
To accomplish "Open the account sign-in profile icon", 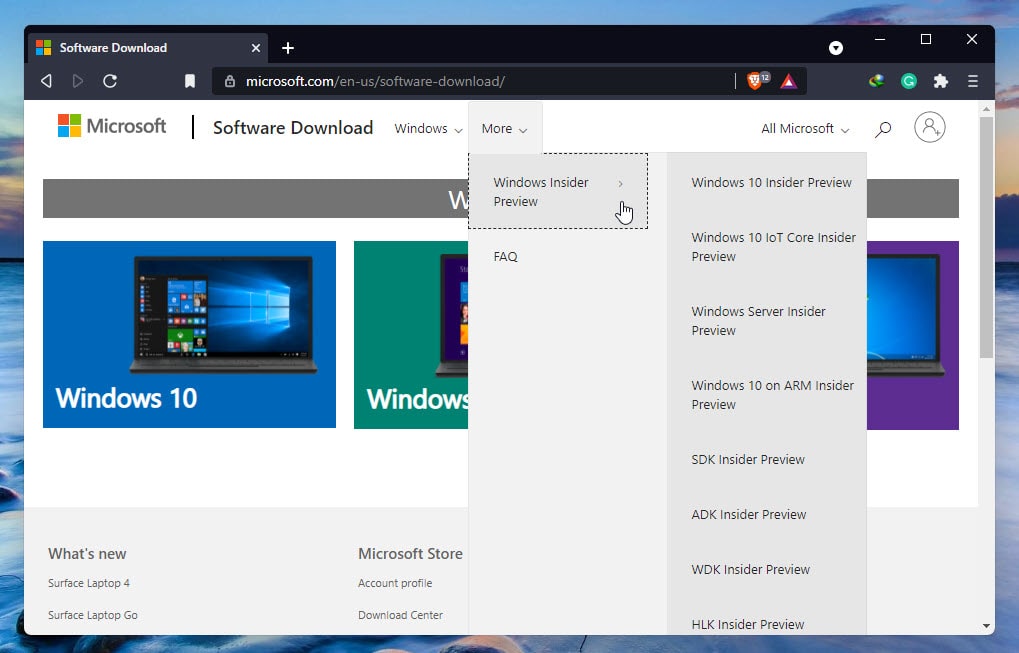I will pyautogui.click(x=929, y=127).
